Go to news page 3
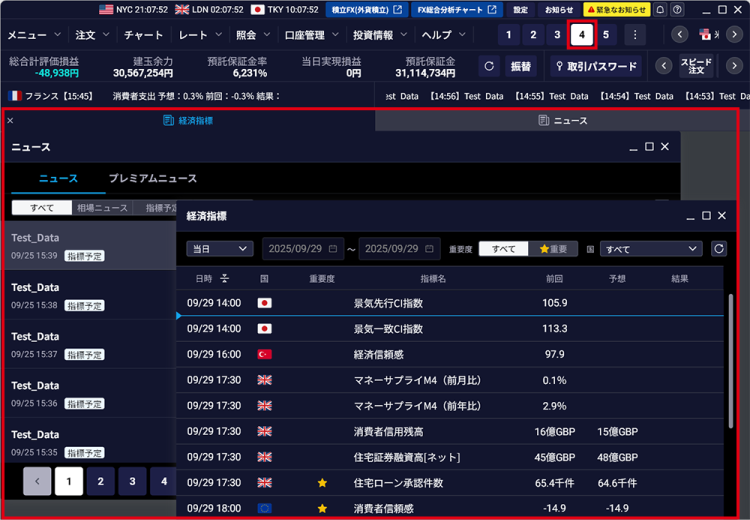 (x=132, y=482)
